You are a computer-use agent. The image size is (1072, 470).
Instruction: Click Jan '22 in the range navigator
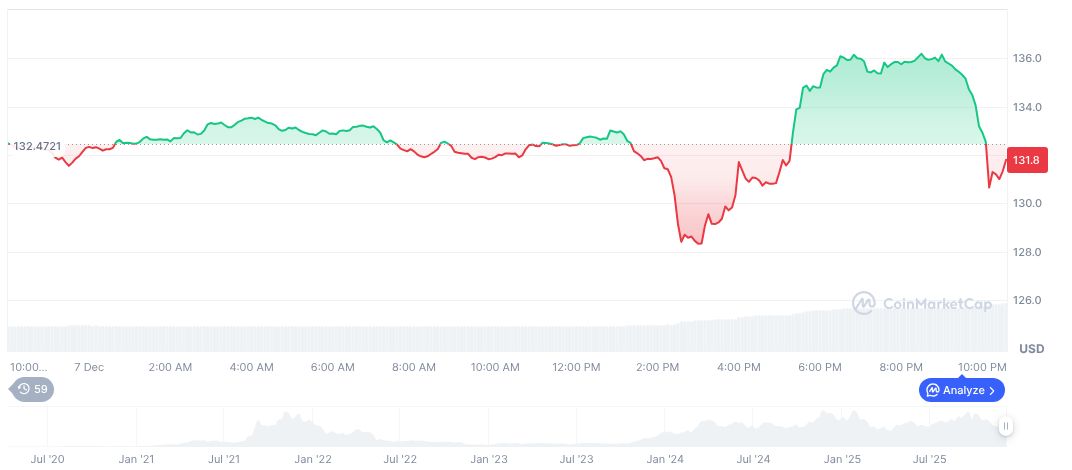tap(312, 459)
